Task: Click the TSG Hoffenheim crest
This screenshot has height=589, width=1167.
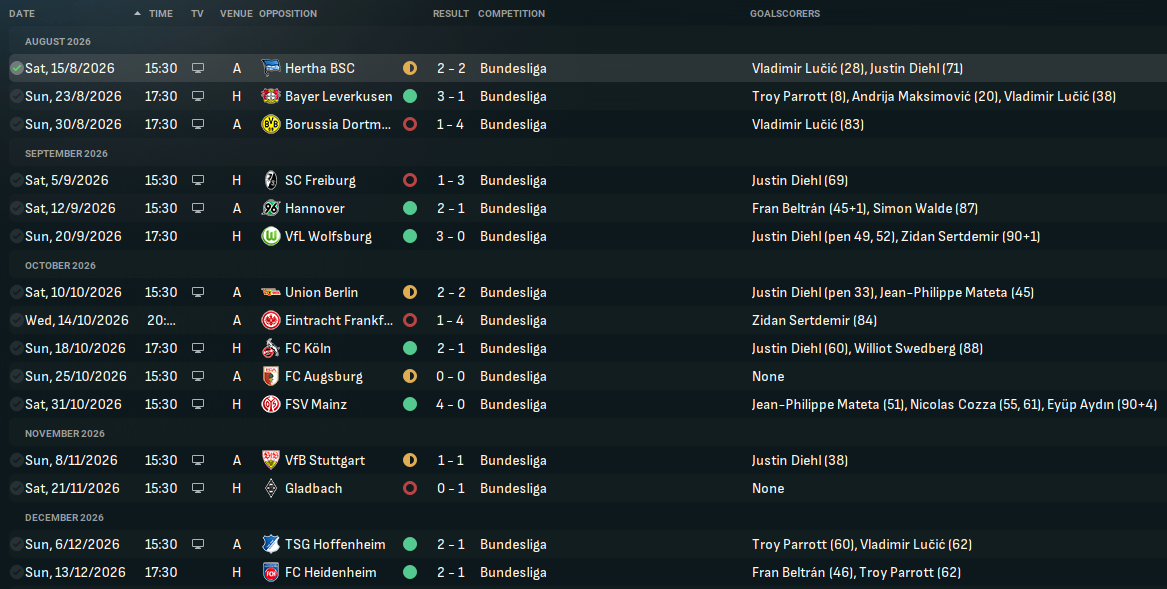Action: 271,544
